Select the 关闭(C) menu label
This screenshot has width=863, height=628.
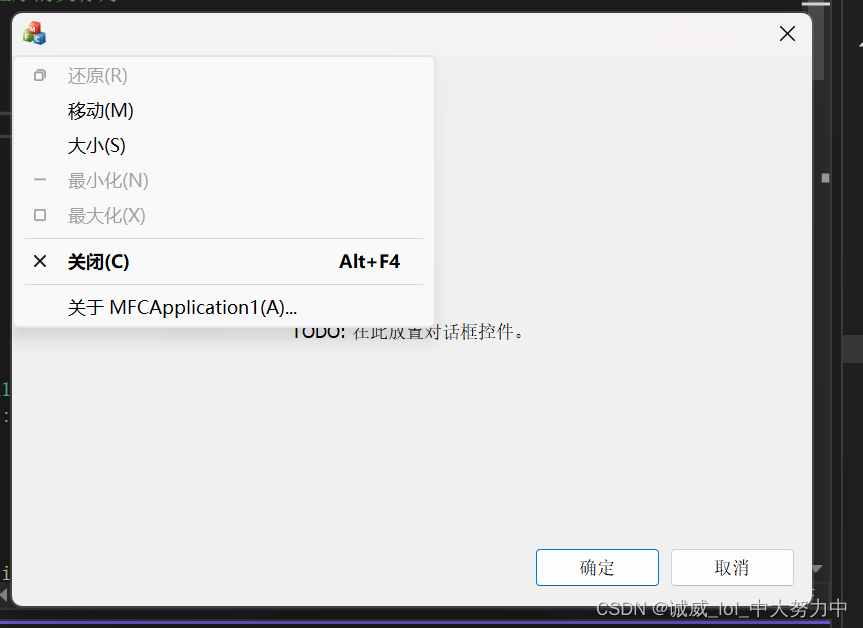99,261
